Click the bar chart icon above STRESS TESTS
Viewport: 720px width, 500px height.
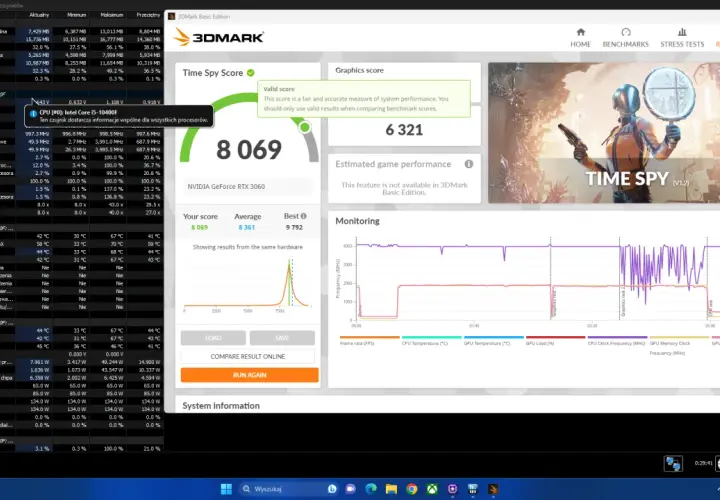coord(682,32)
